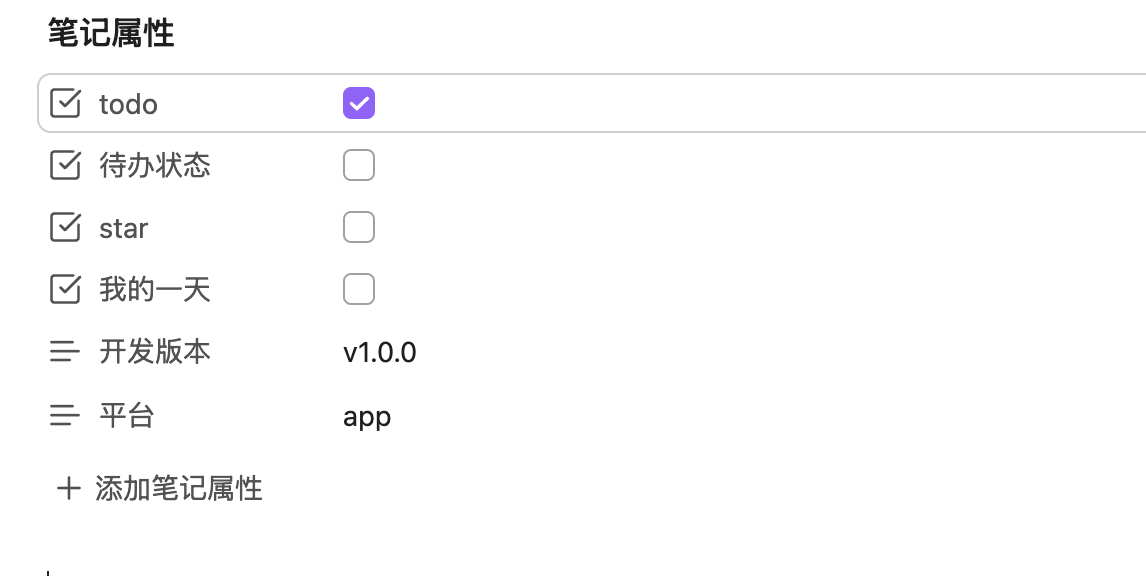Edit the 平台 value app
This screenshot has width=1146, height=576.
tap(367, 416)
